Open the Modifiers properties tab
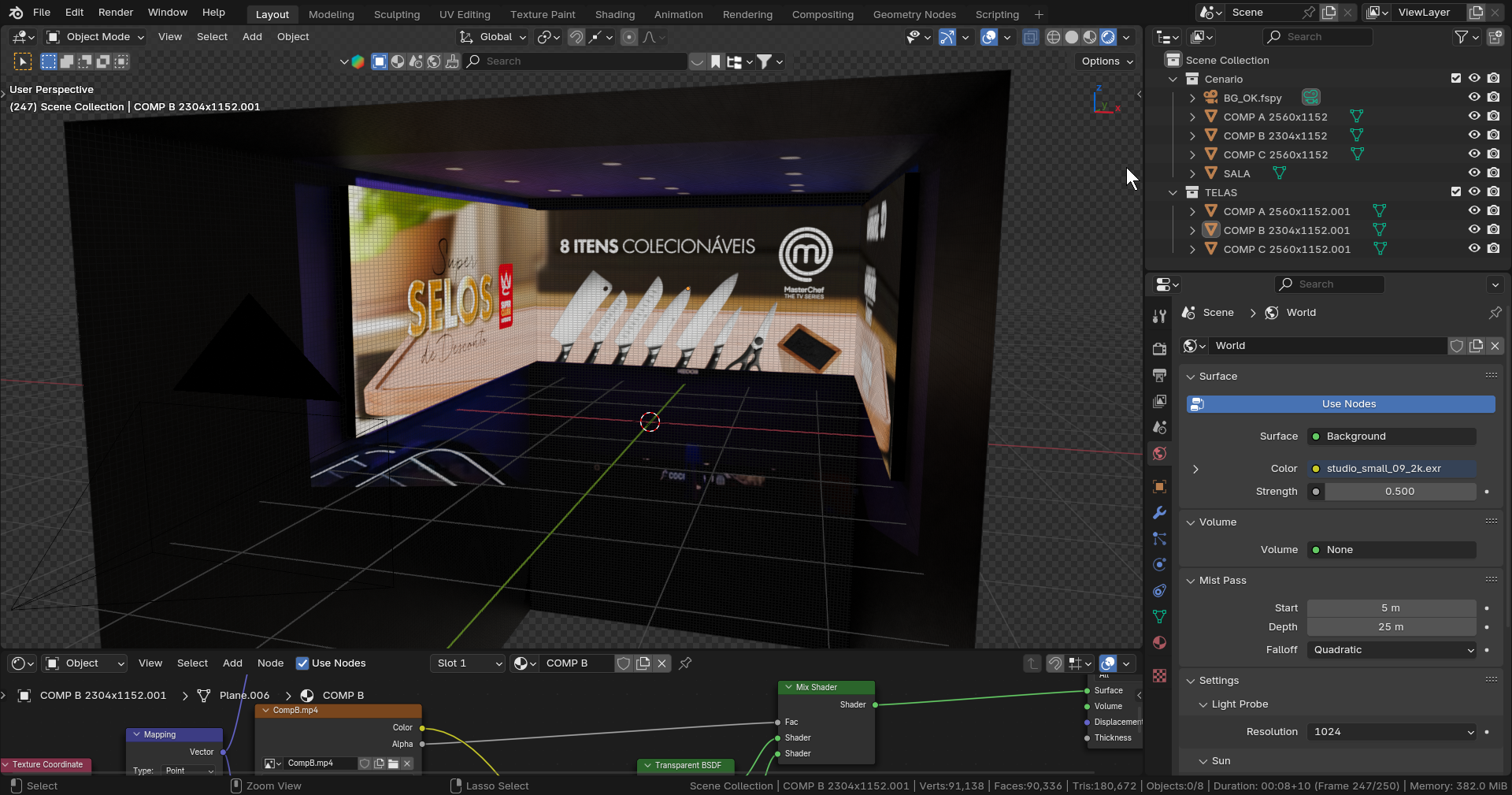Image resolution: width=1512 pixels, height=795 pixels. [x=1159, y=512]
